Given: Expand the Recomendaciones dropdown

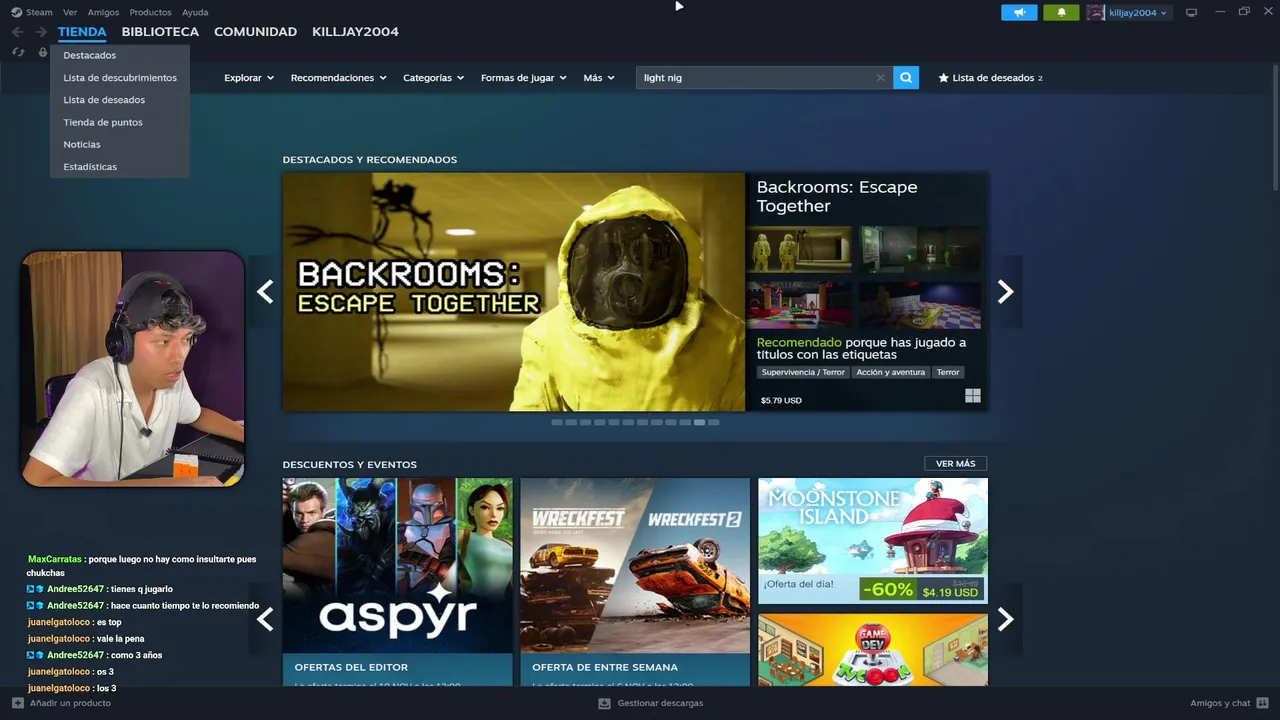Looking at the screenshot, I should 338,78.
